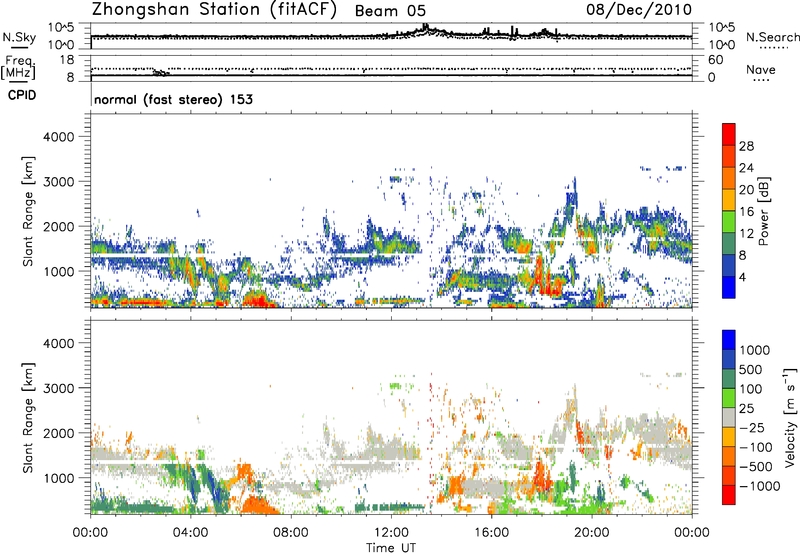Click the 'Power [dB]' color bar label

pos(763,211)
